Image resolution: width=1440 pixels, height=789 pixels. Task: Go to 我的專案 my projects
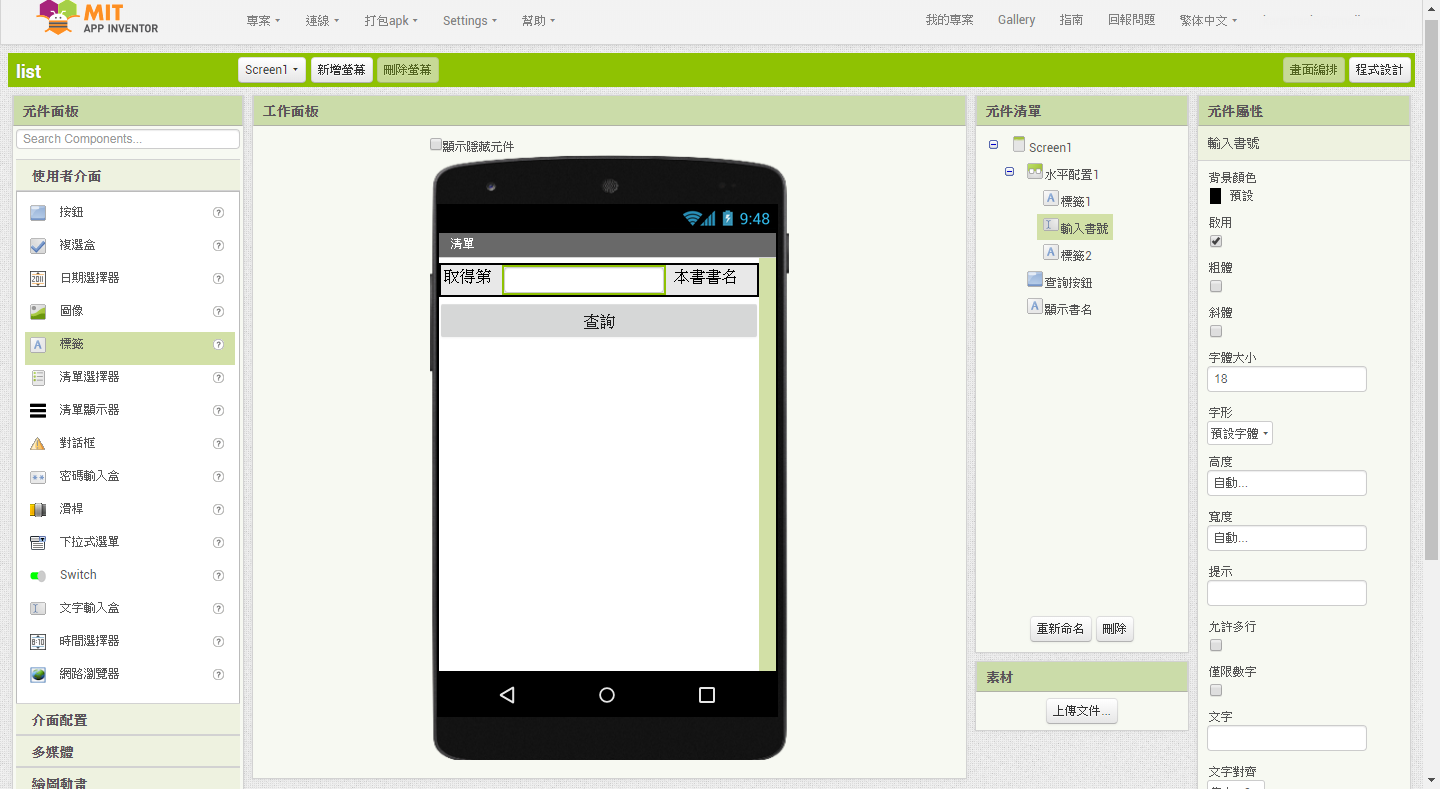coord(949,20)
